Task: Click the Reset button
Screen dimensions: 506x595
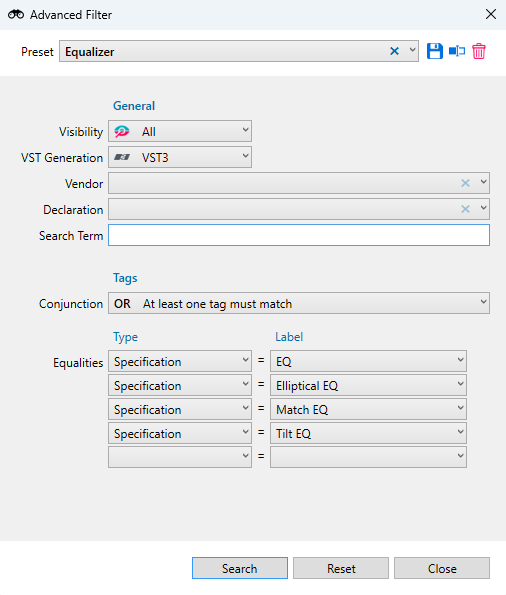Action: (341, 568)
